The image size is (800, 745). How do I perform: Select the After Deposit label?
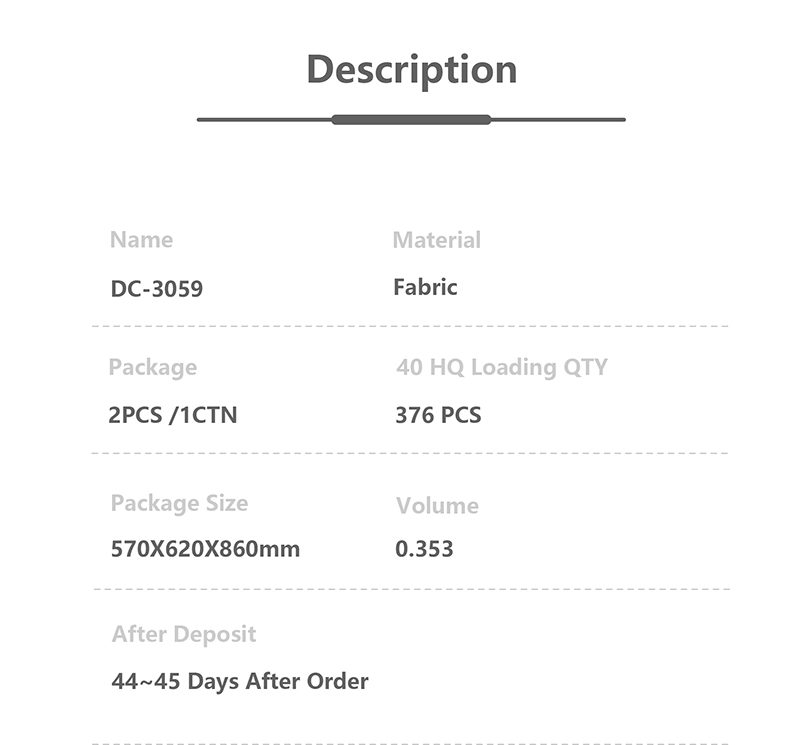pyautogui.click(x=184, y=634)
